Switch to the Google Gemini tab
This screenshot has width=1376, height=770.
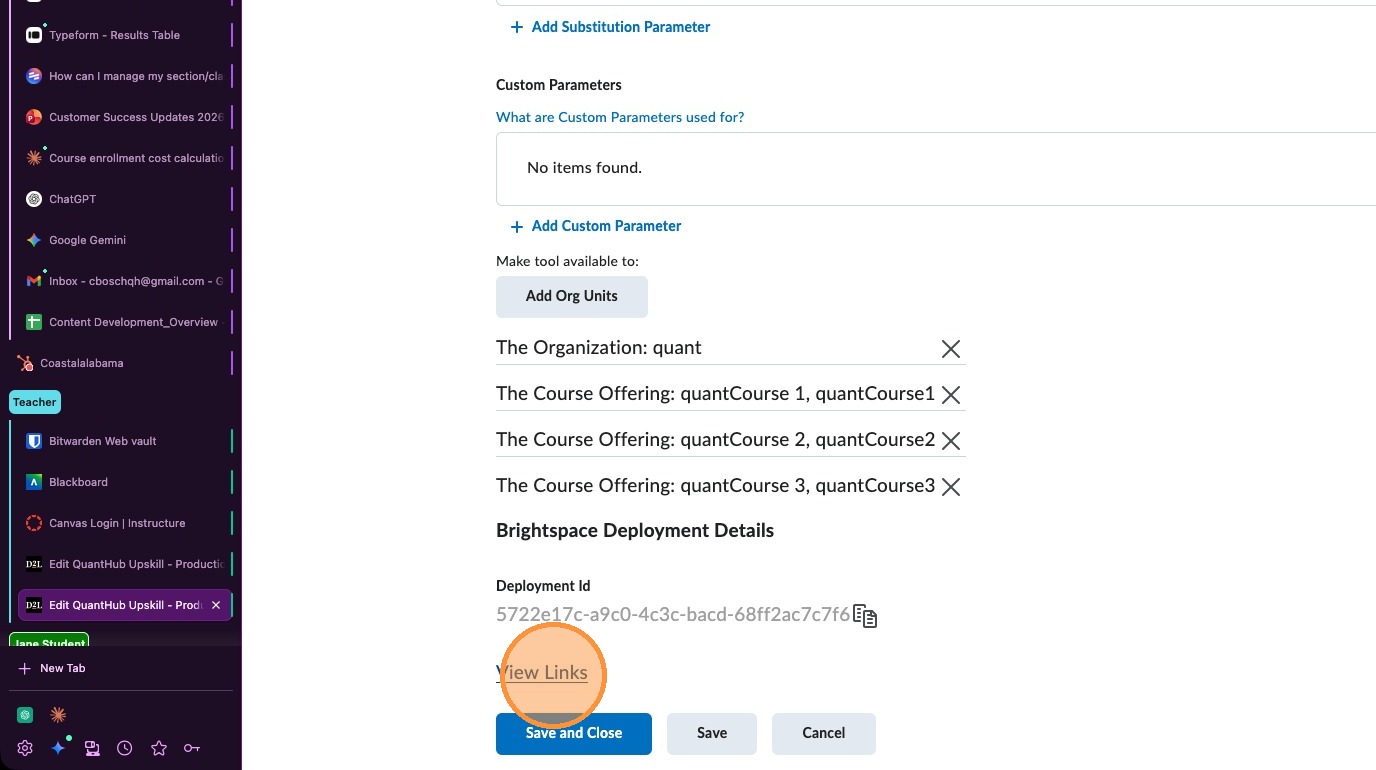(x=87, y=240)
